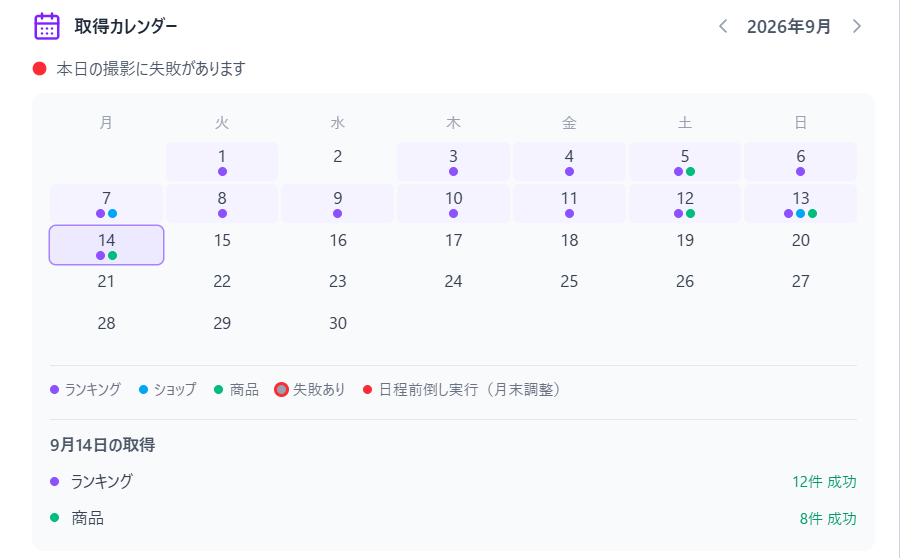Click 日程前倒し実行（月末調整） legend label
Screen dimensions: 900x558
coord(470,390)
